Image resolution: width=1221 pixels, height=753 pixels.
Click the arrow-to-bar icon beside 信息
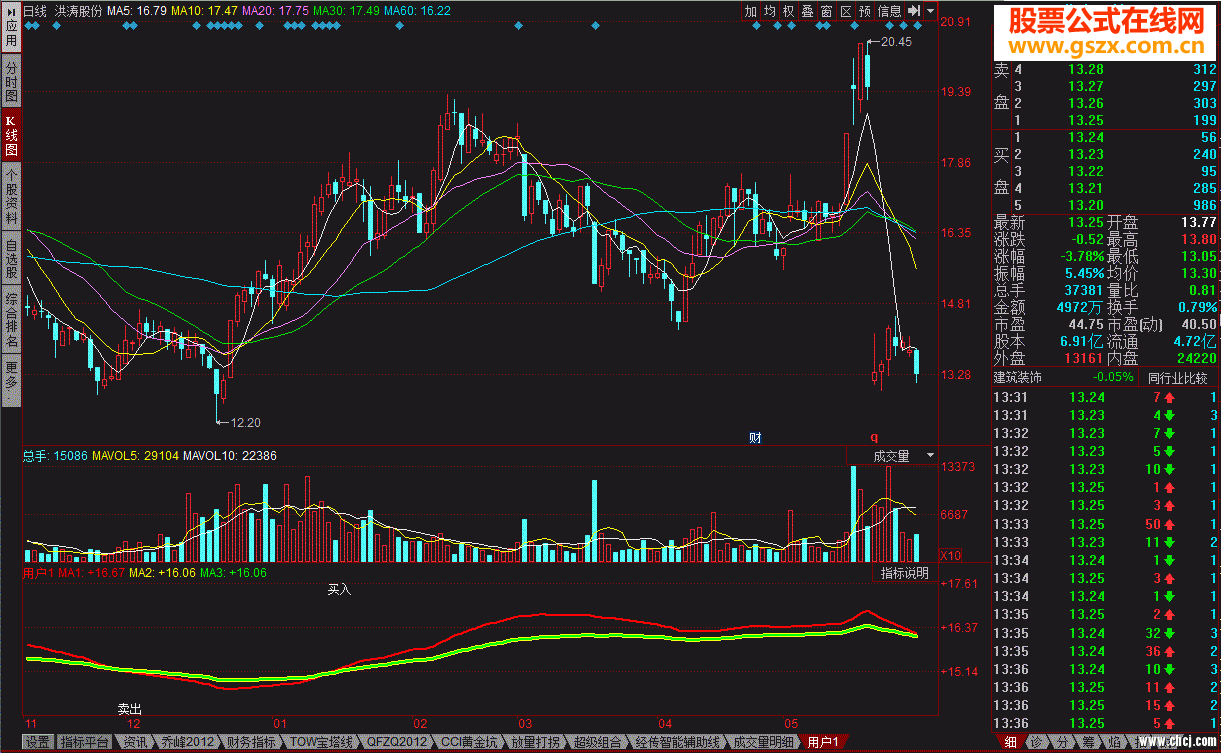(914, 11)
